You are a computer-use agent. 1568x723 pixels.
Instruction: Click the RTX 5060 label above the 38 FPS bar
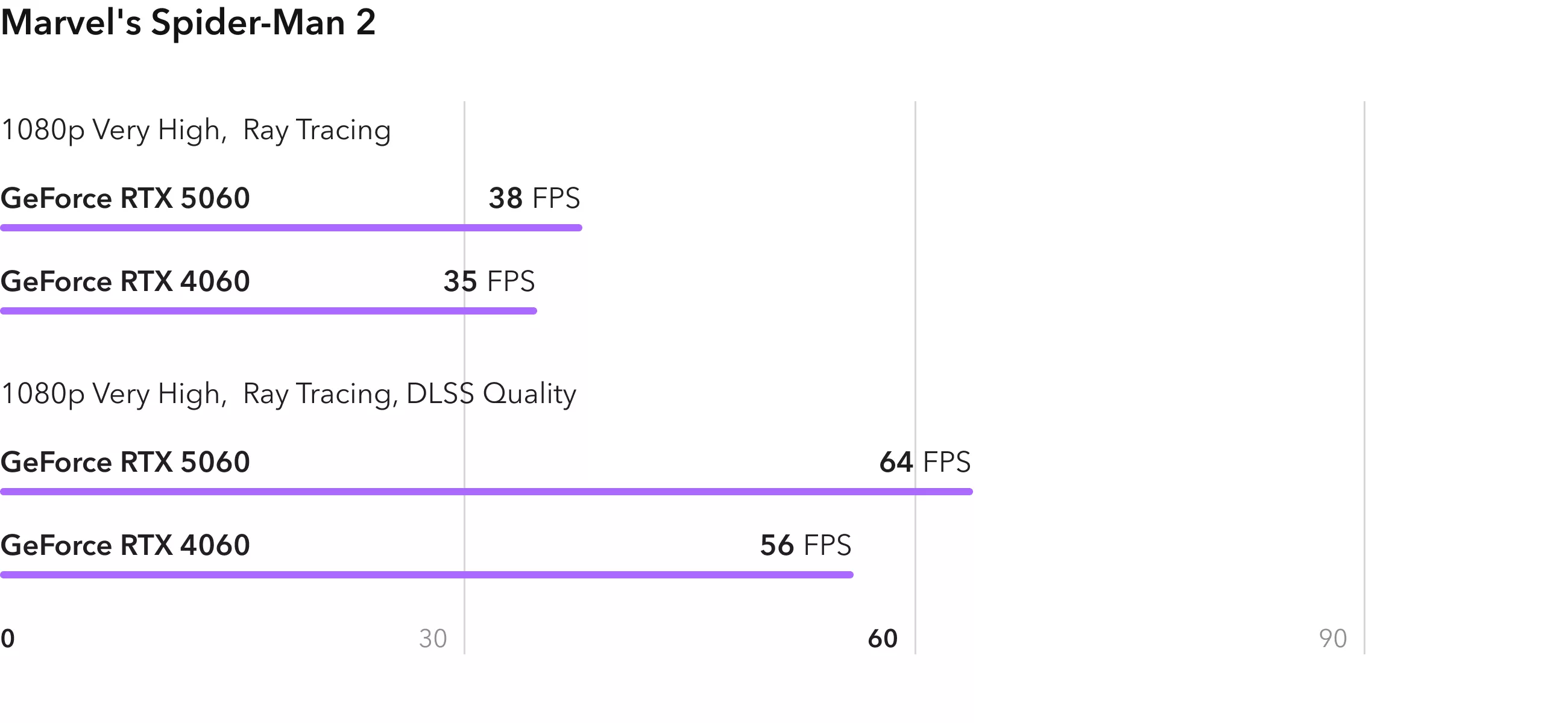[x=125, y=198]
